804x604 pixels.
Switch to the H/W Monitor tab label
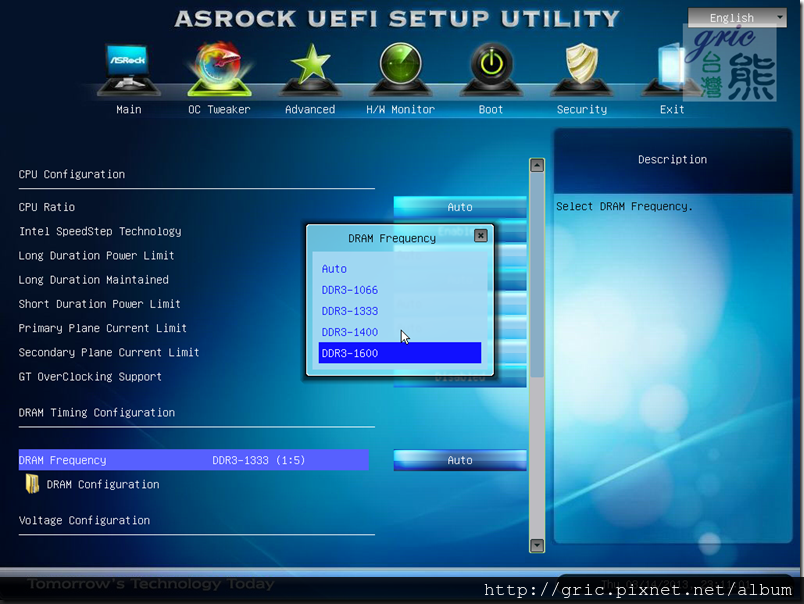click(400, 109)
